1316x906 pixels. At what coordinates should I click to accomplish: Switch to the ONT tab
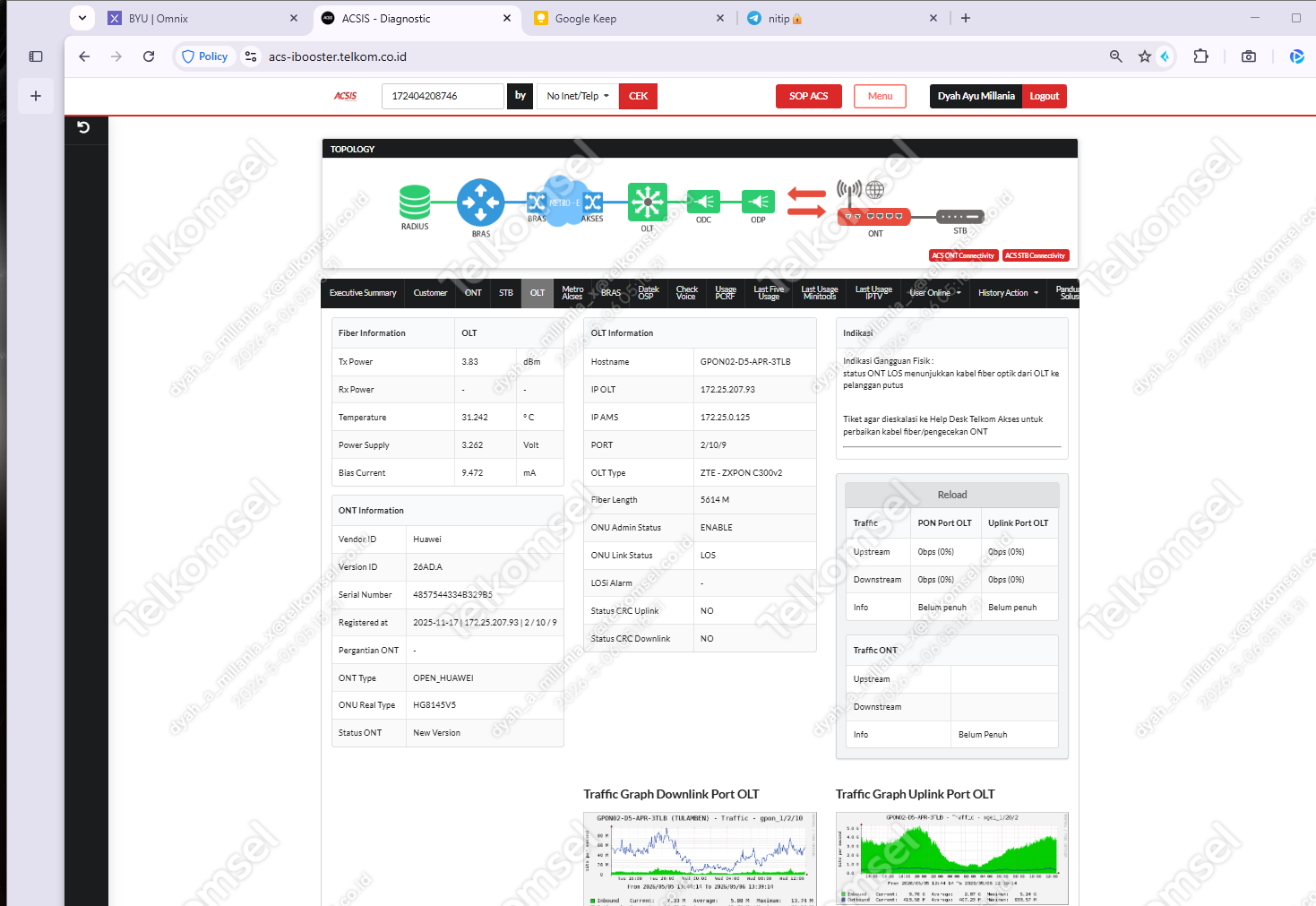[473, 293]
